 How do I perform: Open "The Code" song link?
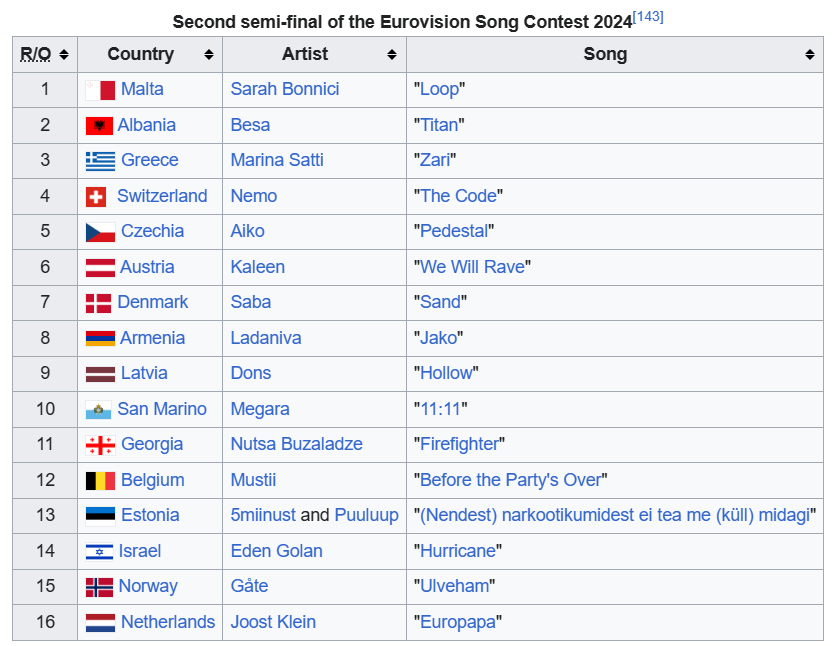pyautogui.click(x=459, y=196)
